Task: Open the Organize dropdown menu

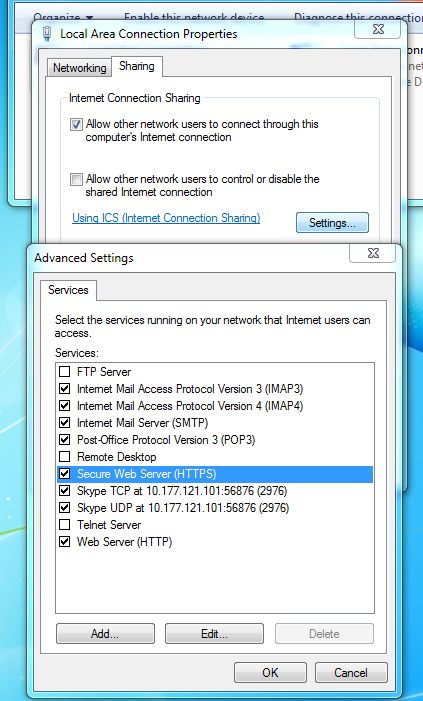Action: (63, 17)
